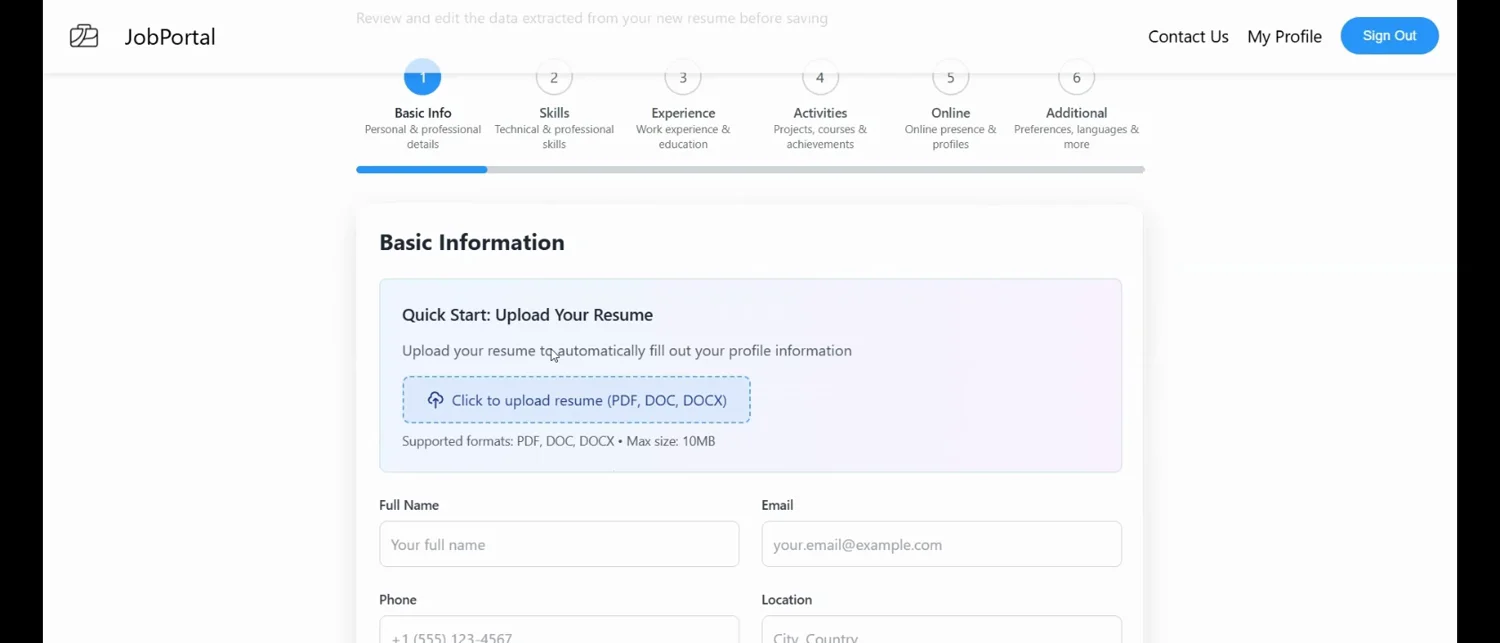Click the upload cloud icon
This screenshot has width=1500, height=643.
tap(435, 400)
